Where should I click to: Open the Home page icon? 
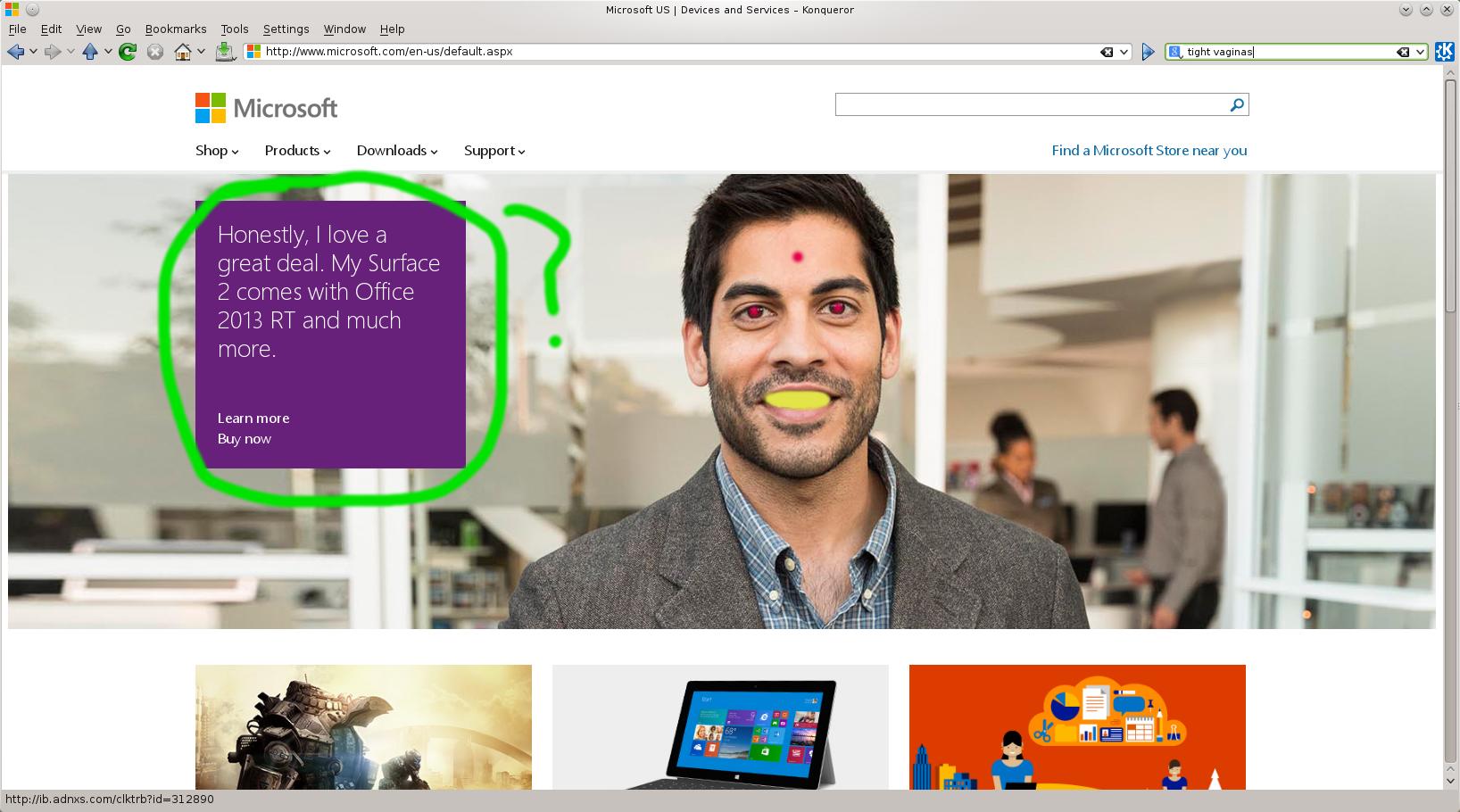(183, 52)
